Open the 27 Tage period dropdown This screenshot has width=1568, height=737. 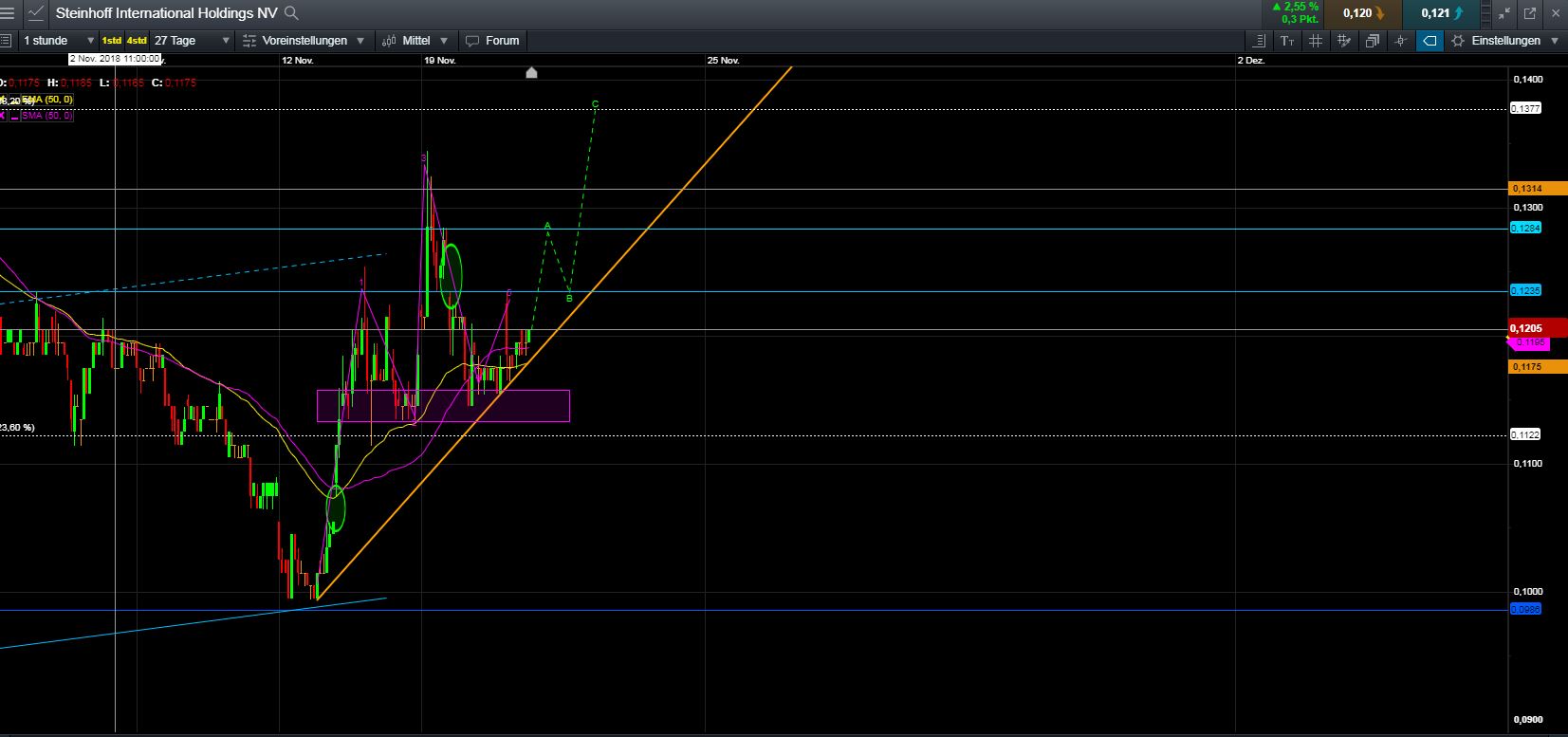click(192, 41)
